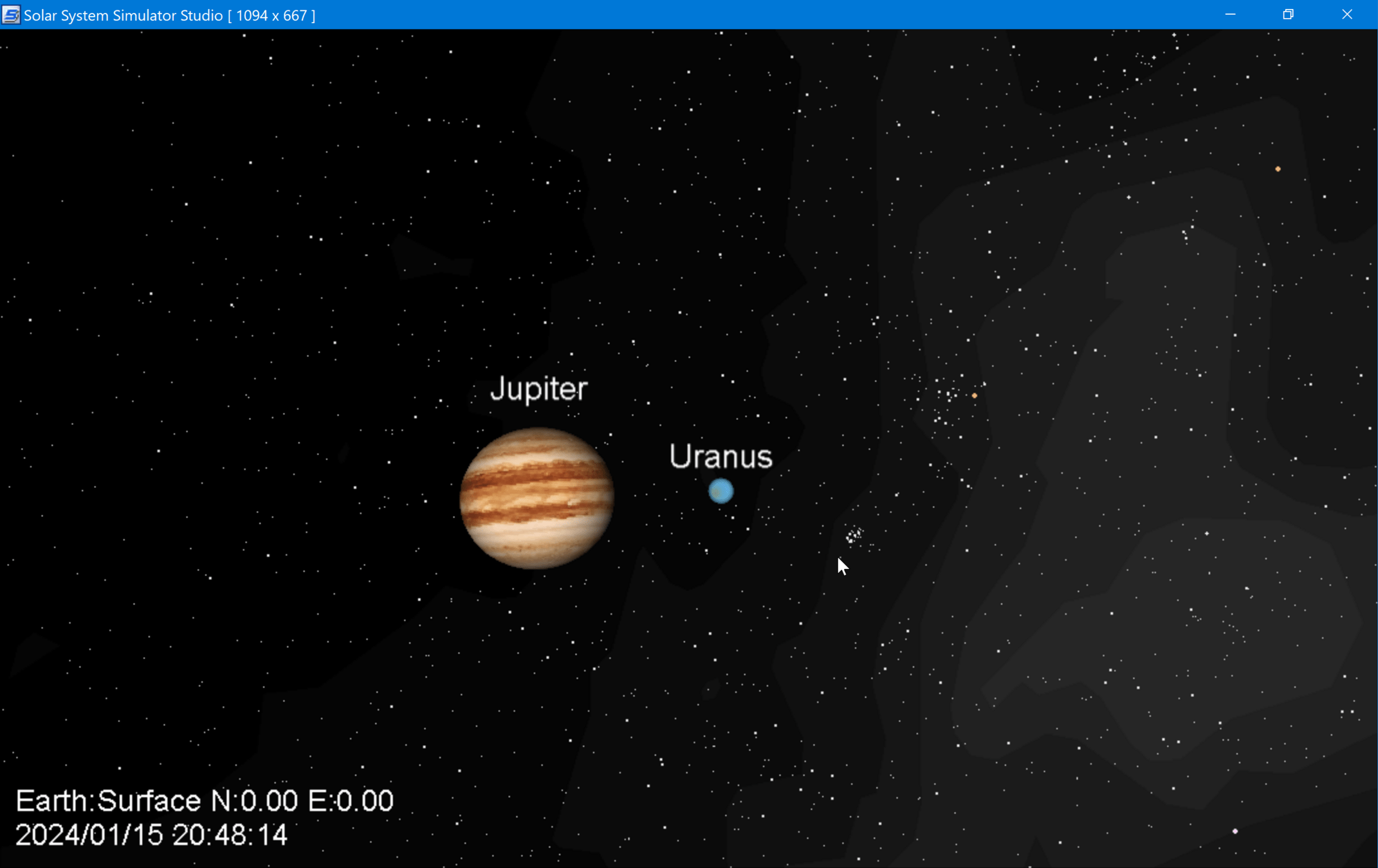Screen dimensions: 1378x868
Task: Minimize the Solar System Simulator window
Action: tap(1230, 14)
